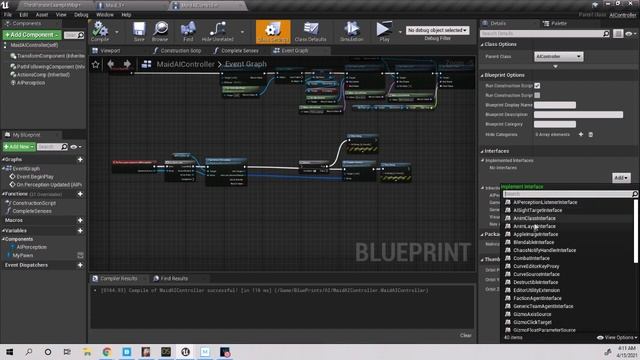This screenshot has height=360, width=640.
Task: Open Hide Unrelated options dropdown arrow
Action: point(242,32)
